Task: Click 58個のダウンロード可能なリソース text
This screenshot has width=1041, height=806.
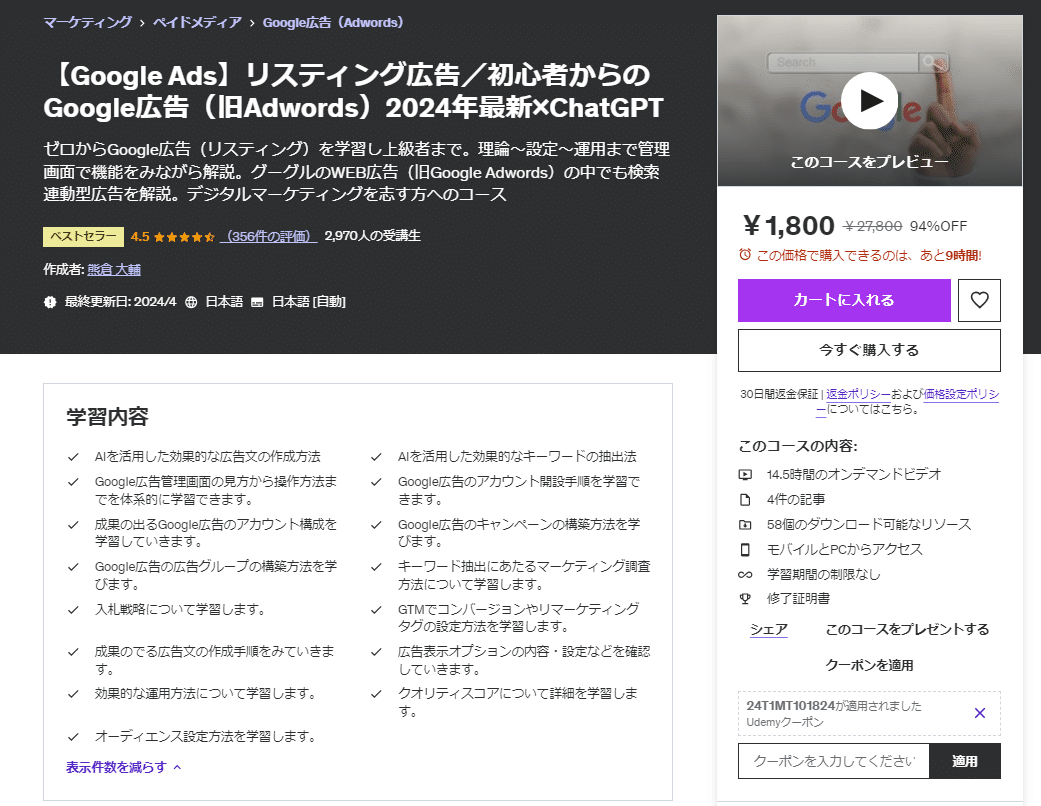Action: pos(868,524)
